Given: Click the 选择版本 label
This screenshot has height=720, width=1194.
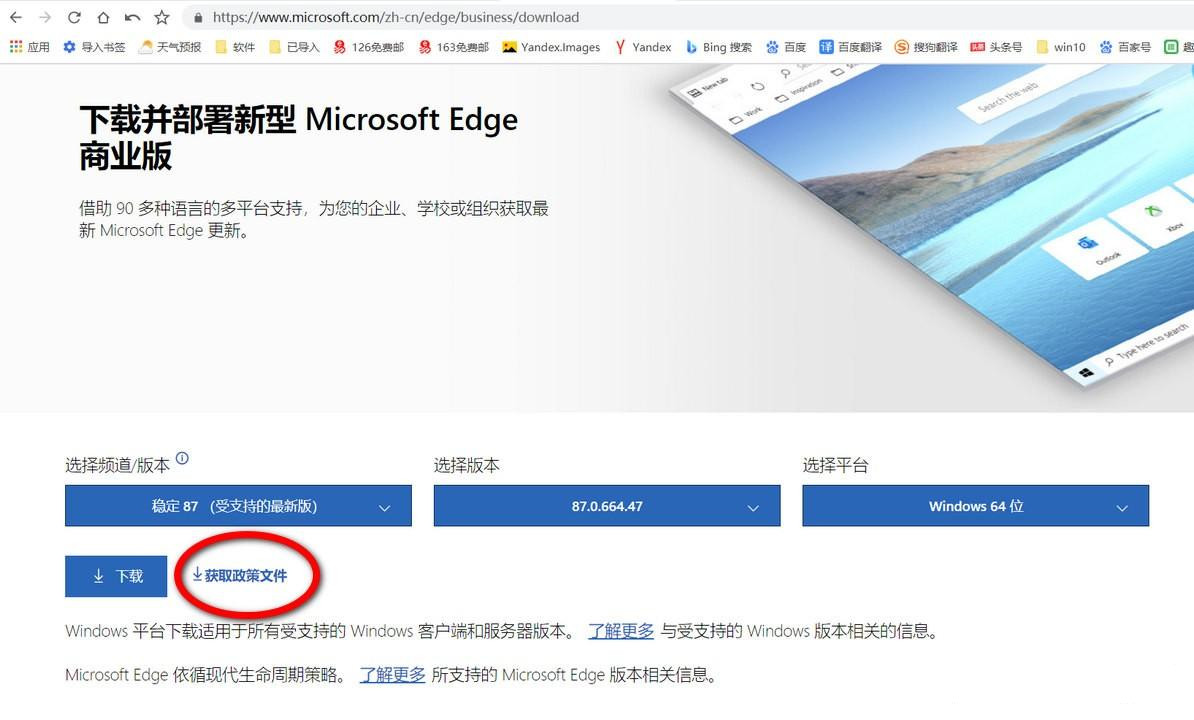Looking at the screenshot, I should (467, 466).
